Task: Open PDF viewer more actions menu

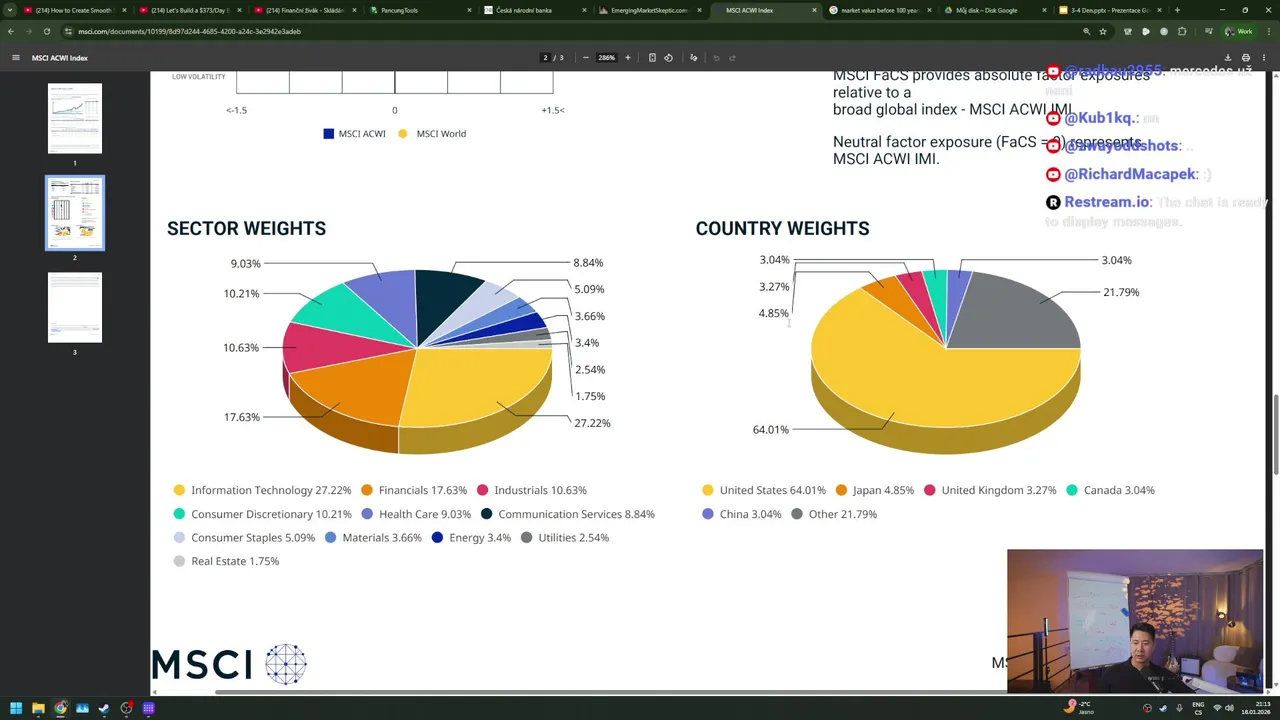Action: coord(1263,58)
